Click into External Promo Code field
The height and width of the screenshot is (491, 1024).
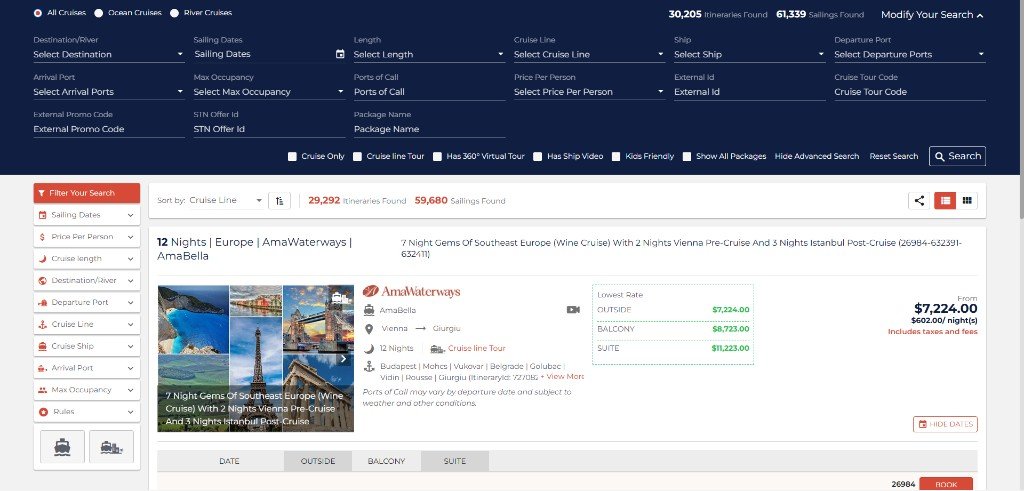point(109,129)
